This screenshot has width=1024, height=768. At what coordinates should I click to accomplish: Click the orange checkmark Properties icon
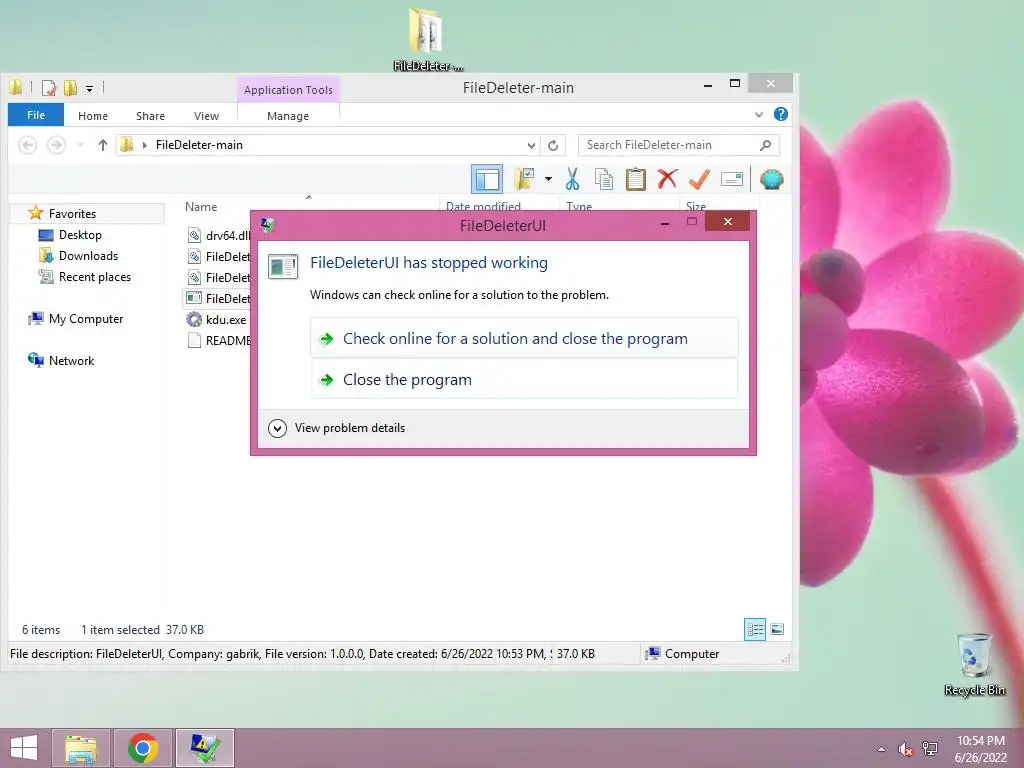pyautogui.click(x=699, y=179)
